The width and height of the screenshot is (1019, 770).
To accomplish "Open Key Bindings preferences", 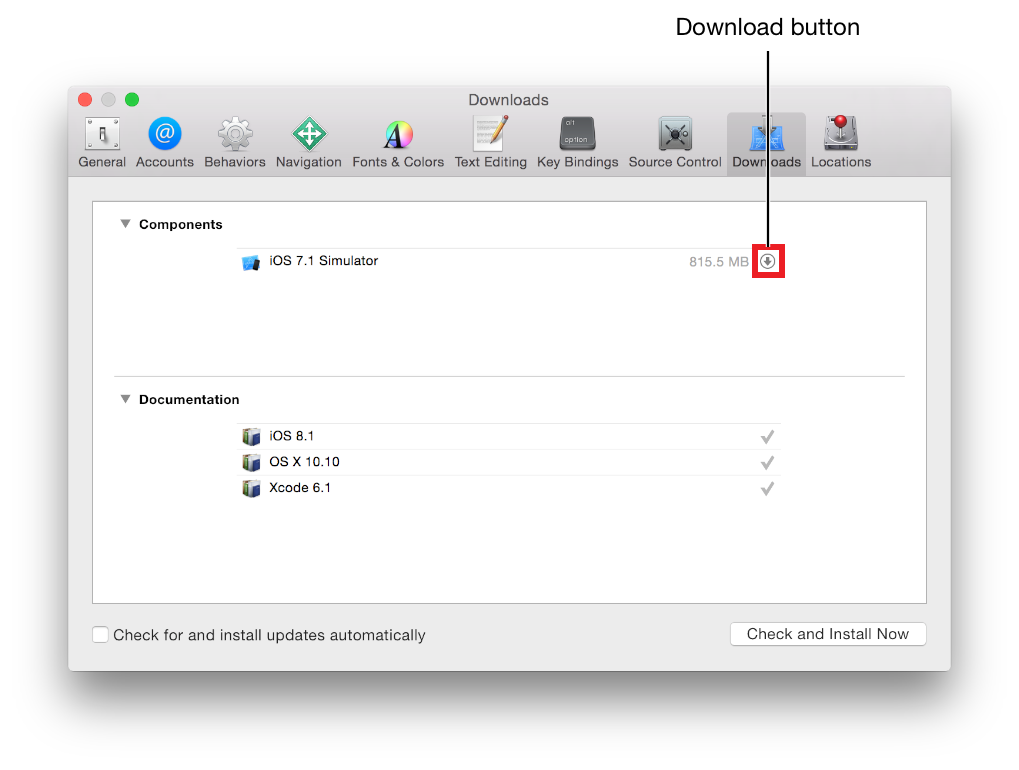I will coord(577,141).
